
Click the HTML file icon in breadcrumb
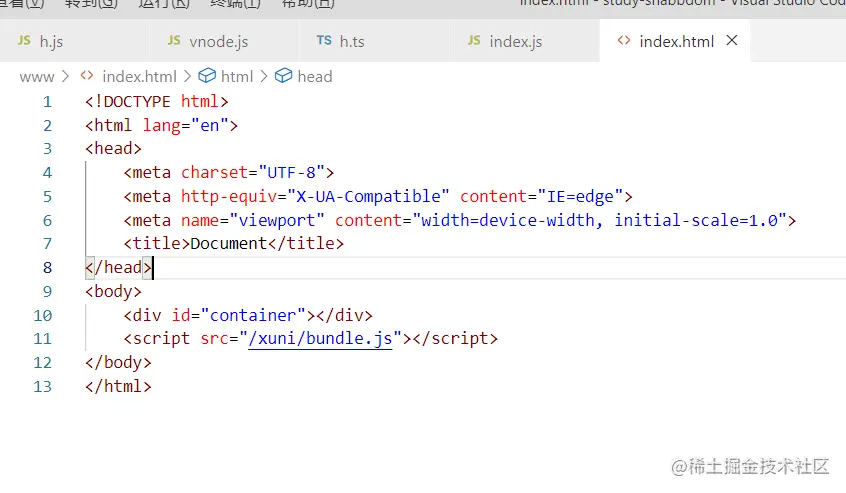(x=87, y=76)
